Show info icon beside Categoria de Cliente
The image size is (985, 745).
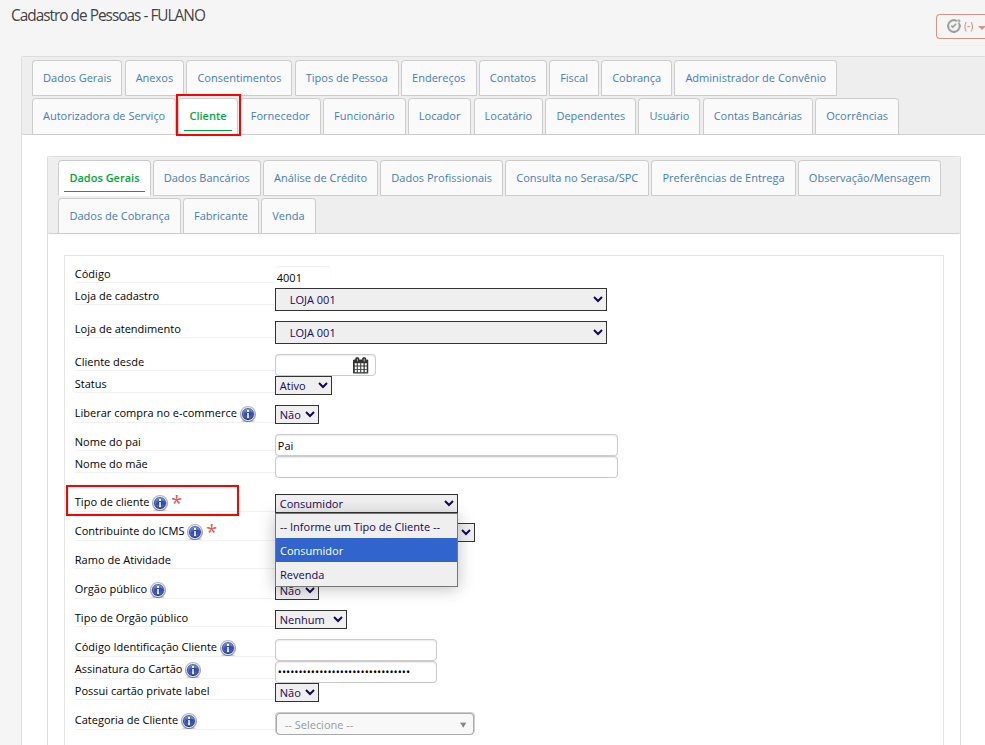pyautogui.click(x=189, y=721)
